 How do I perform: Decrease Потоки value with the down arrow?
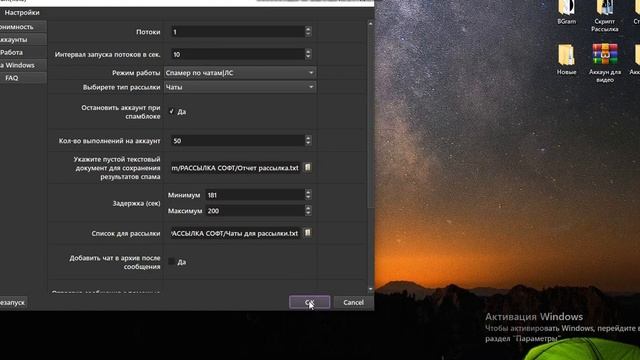[308, 34]
